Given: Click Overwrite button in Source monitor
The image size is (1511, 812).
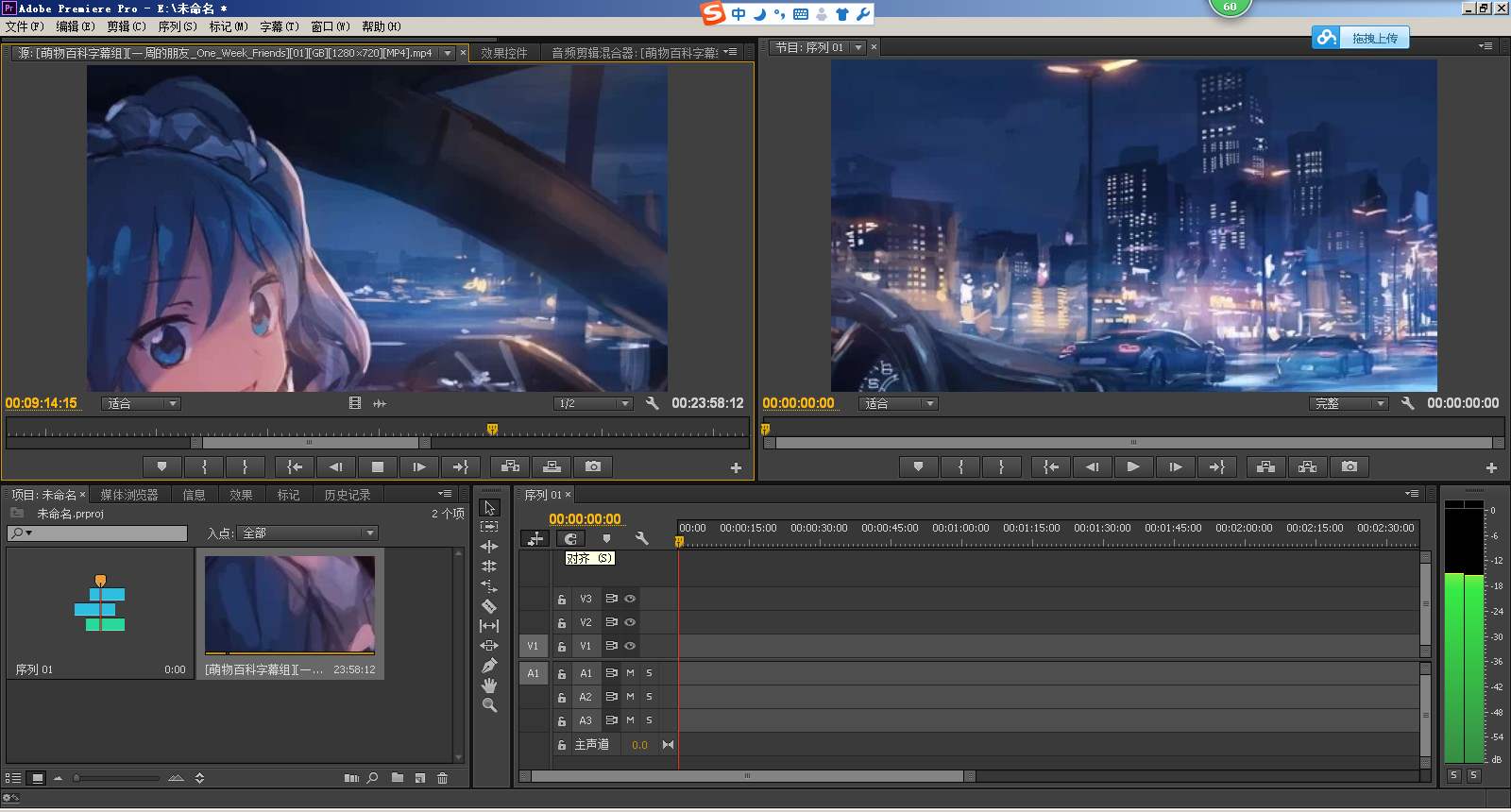Looking at the screenshot, I should 552,466.
